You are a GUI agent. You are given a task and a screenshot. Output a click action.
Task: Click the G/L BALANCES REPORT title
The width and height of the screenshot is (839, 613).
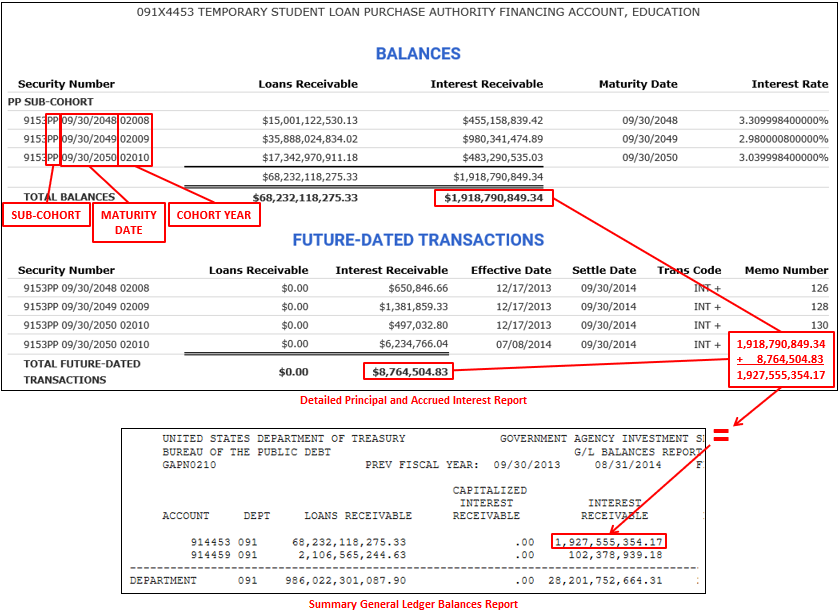(638, 452)
